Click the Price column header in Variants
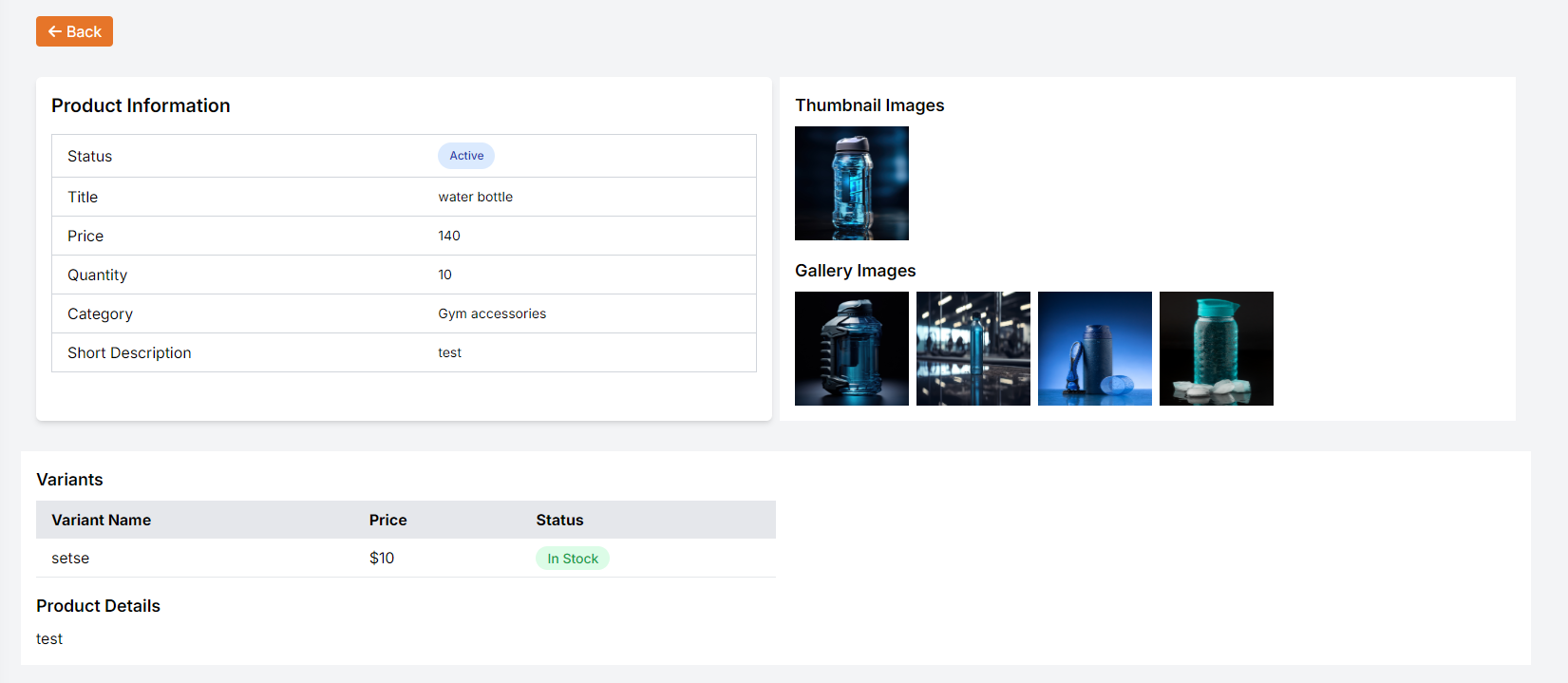 (x=387, y=520)
